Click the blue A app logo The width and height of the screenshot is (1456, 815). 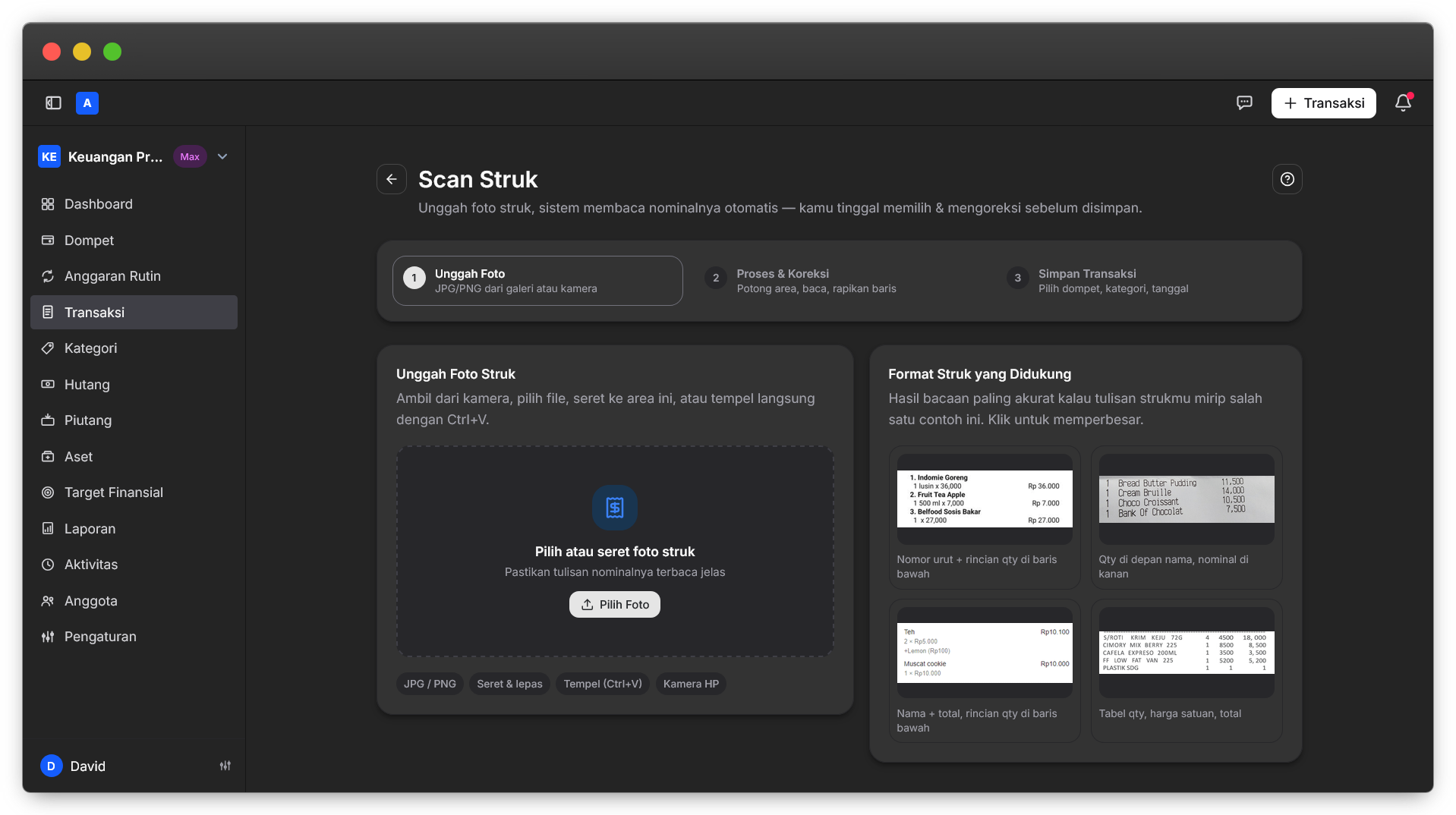87,103
